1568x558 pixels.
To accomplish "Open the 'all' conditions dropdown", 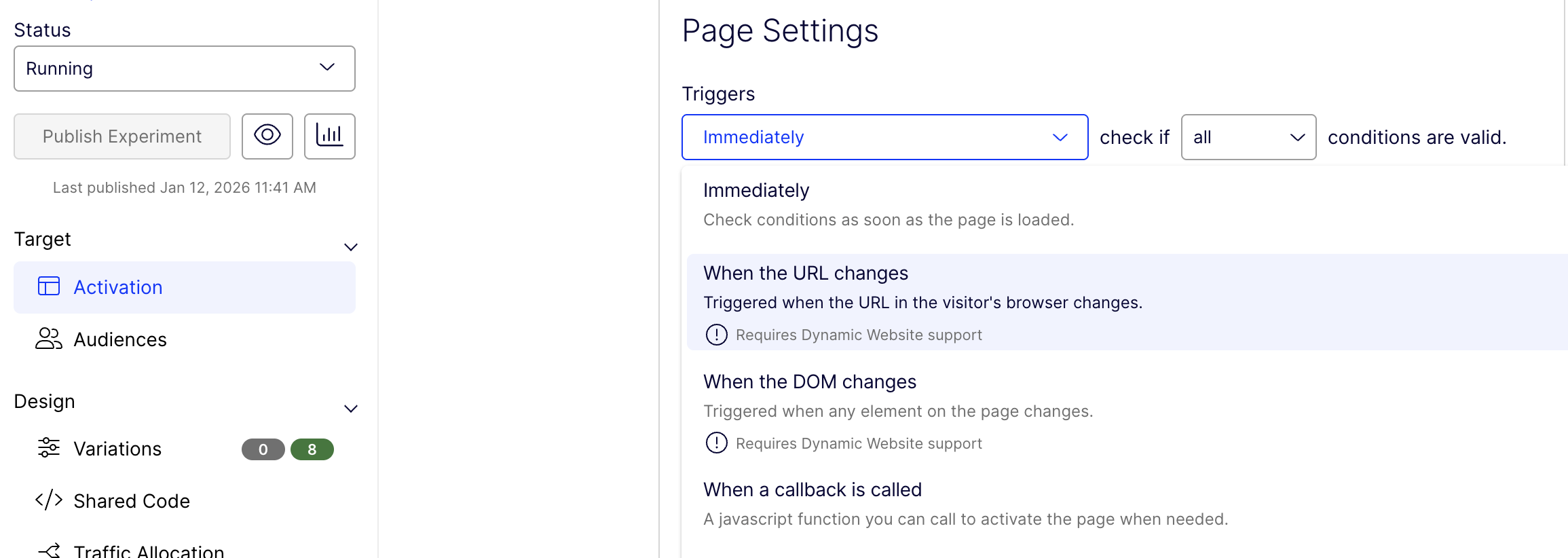I will (x=1248, y=137).
